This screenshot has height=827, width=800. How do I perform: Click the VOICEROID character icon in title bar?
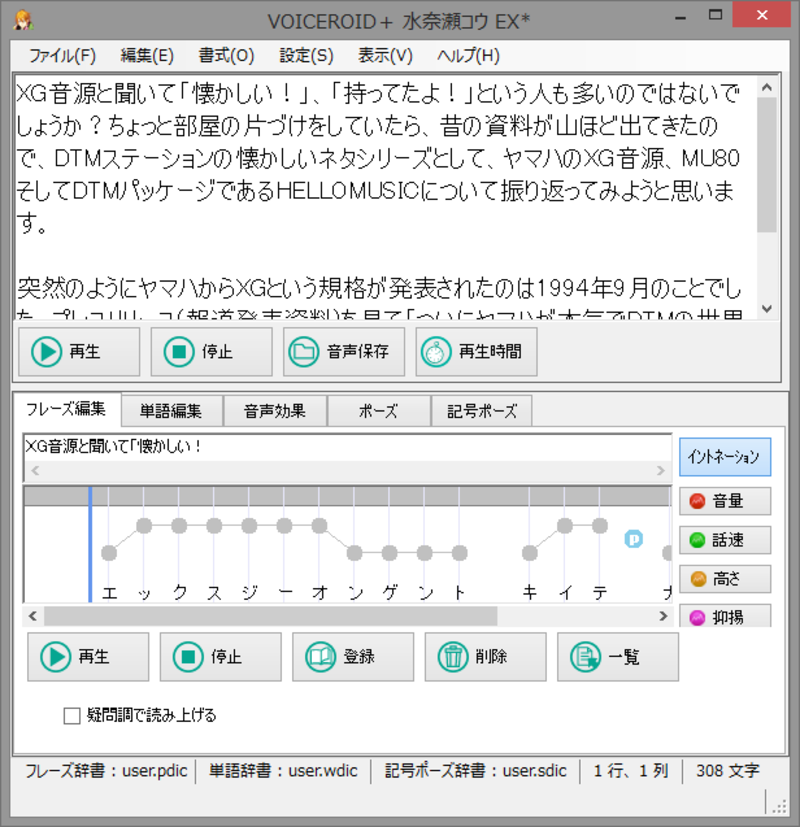pos(23,20)
